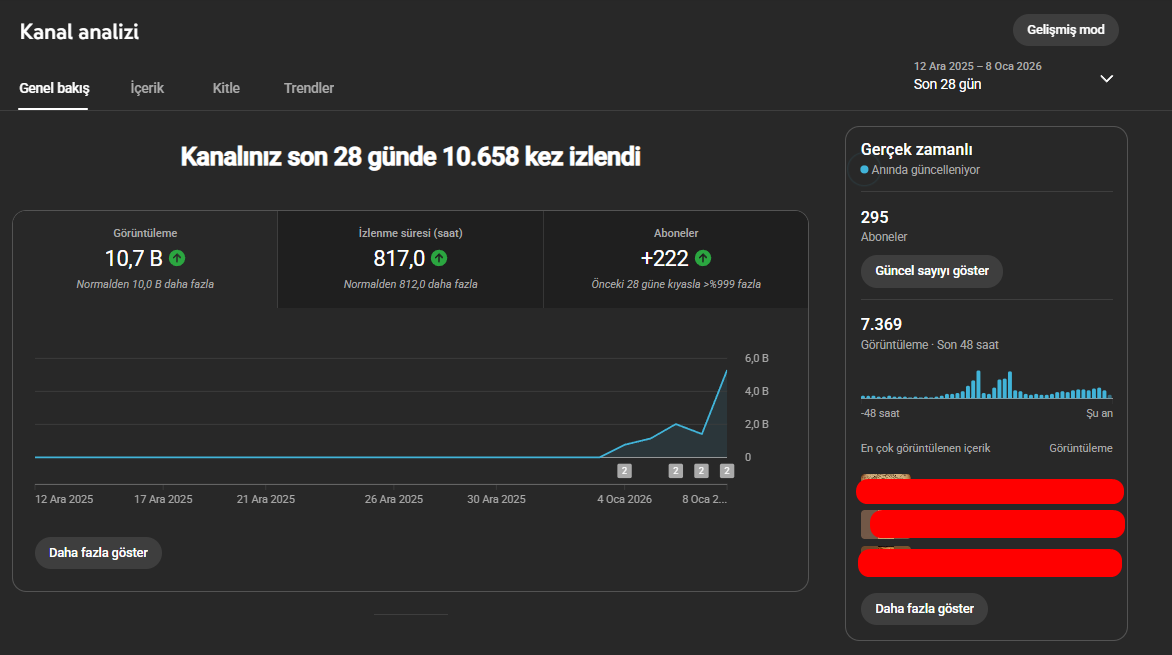Open the Kitle tab

[226, 88]
